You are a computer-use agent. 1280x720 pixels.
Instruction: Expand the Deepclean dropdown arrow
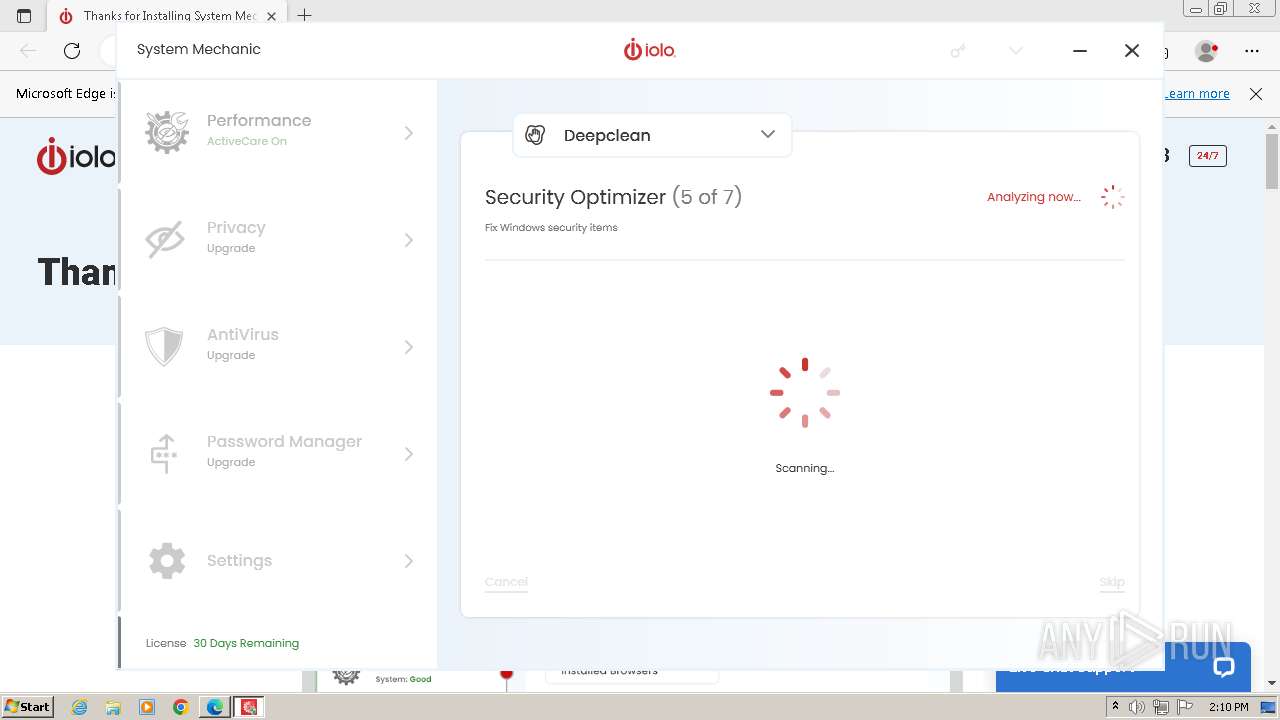click(768, 134)
